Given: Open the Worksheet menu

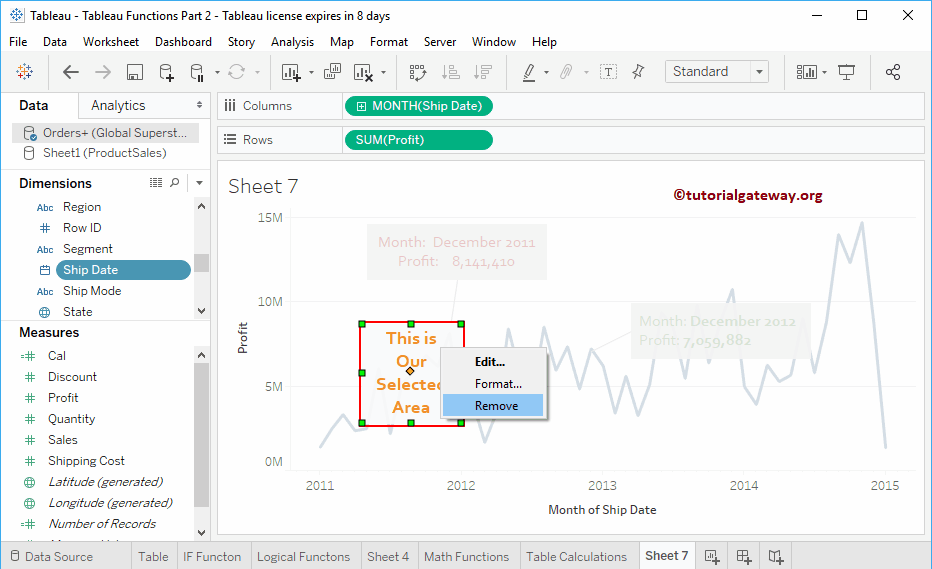Looking at the screenshot, I should (111, 42).
